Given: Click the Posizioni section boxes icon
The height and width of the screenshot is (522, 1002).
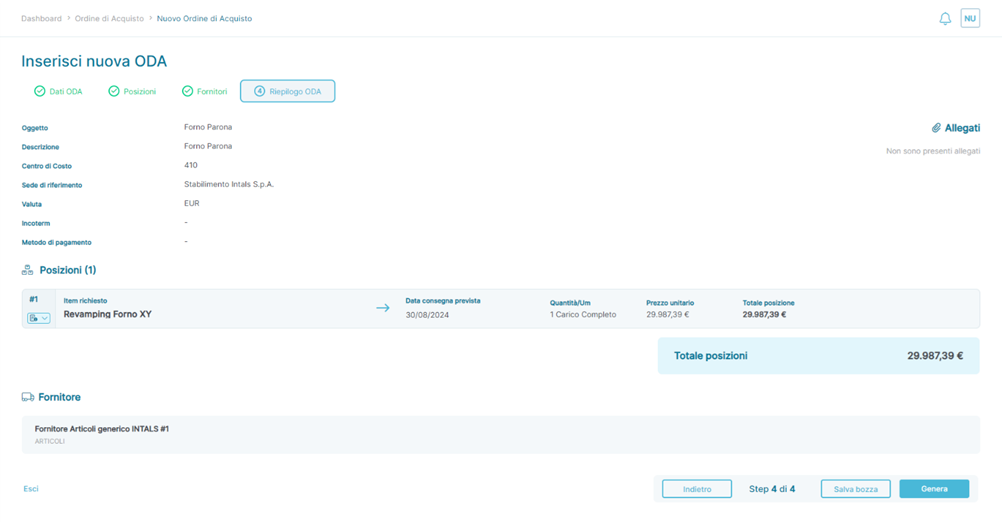Looking at the screenshot, I should point(27,270).
